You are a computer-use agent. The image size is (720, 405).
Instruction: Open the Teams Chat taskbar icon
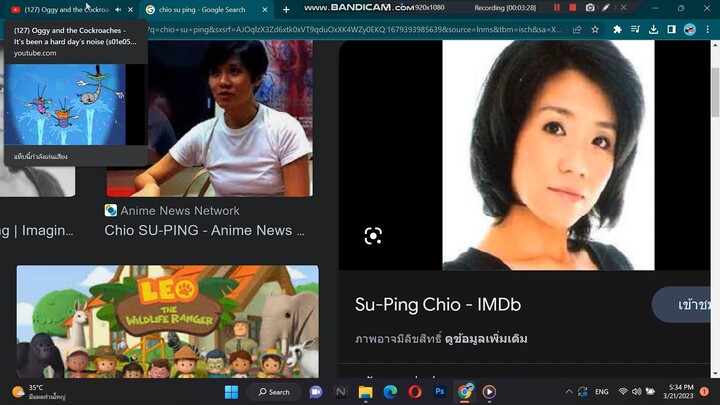pos(316,392)
